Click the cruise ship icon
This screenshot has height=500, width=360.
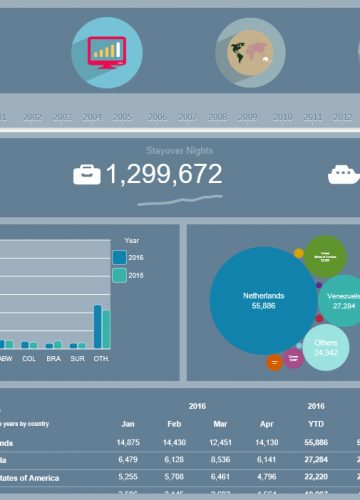(x=344, y=174)
